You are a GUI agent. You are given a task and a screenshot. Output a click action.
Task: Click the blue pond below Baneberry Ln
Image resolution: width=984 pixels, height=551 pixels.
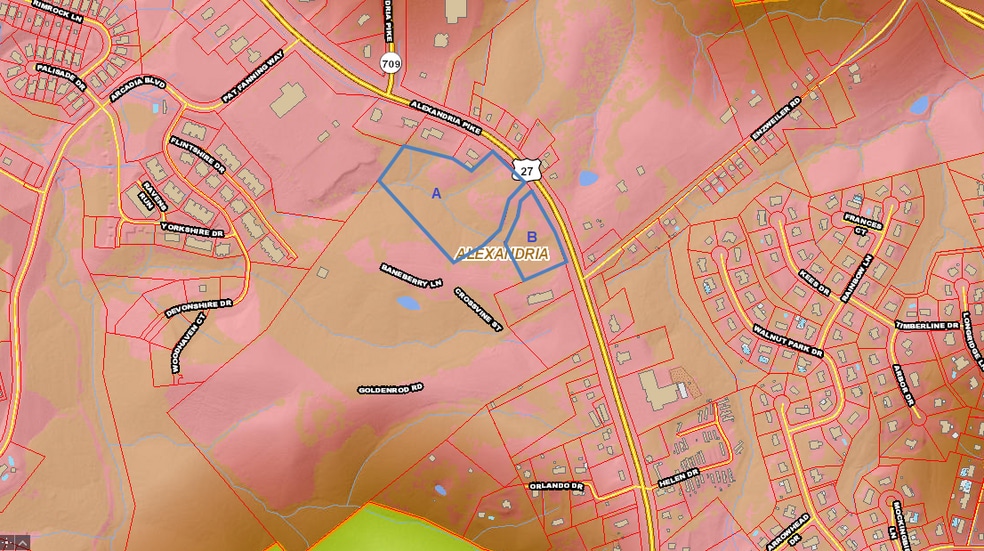407,302
